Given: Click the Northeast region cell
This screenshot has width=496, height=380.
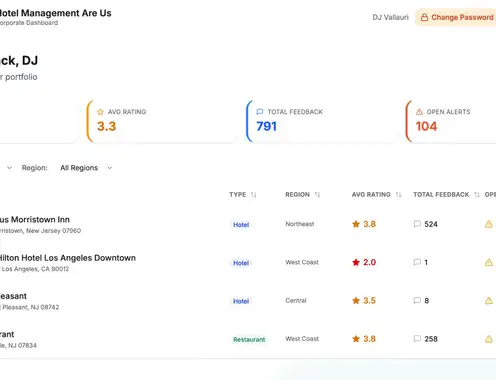Looking at the screenshot, I should [300, 224].
